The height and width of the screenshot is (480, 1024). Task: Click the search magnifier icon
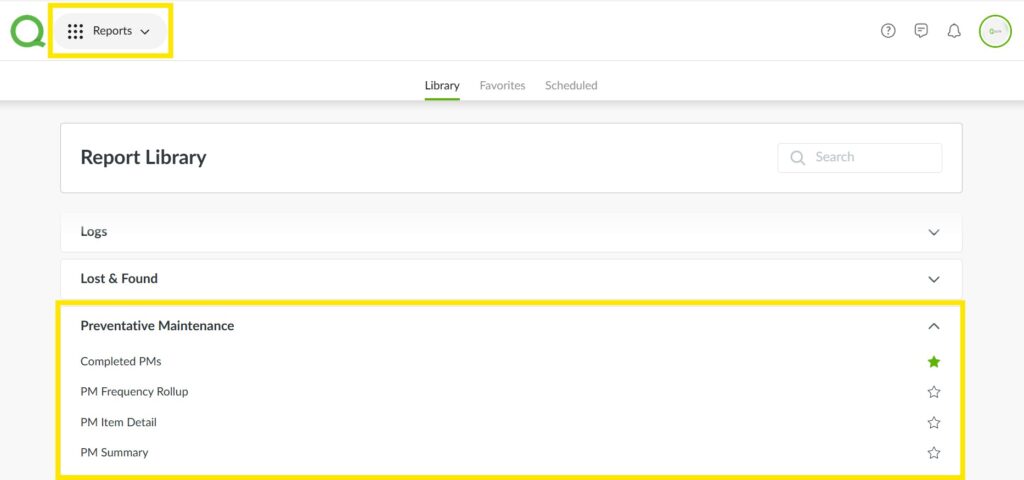click(x=798, y=157)
